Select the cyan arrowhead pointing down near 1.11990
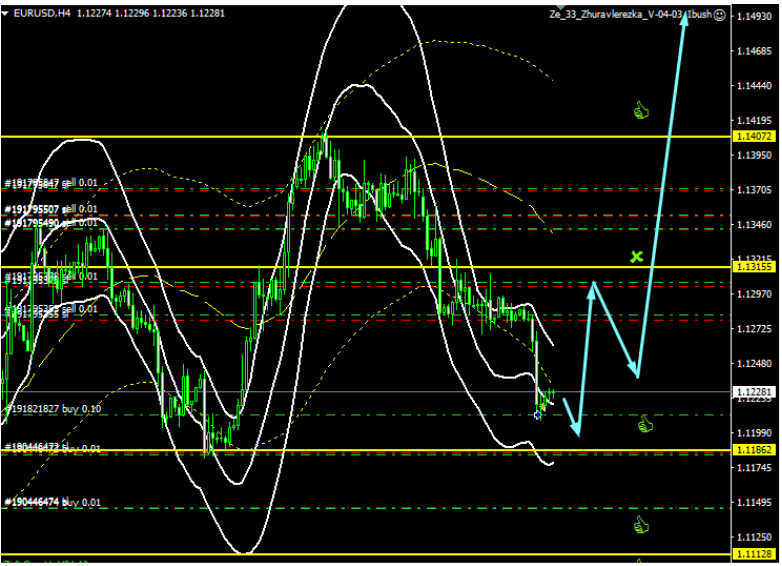This screenshot has height=566, width=782. tap(577, 429)
